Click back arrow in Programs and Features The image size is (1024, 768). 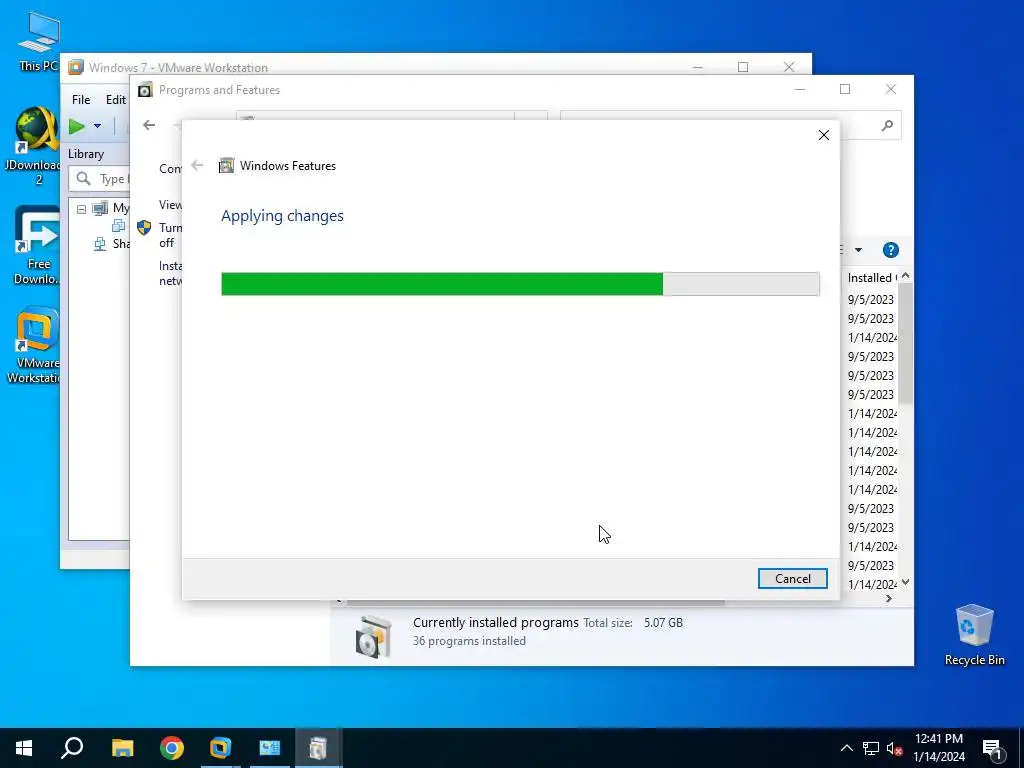(x=149, y=125)
